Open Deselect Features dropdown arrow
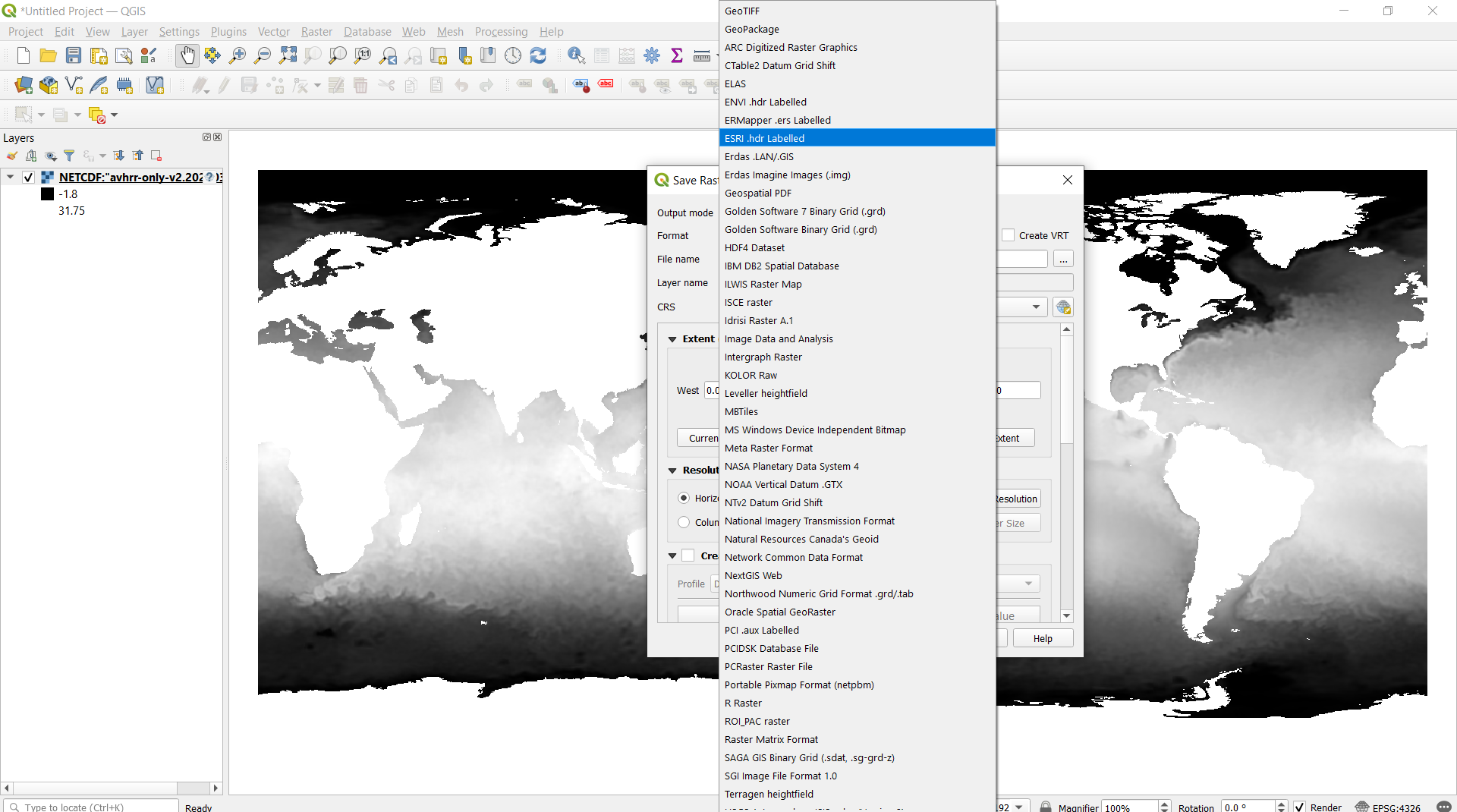 [115, 115]
